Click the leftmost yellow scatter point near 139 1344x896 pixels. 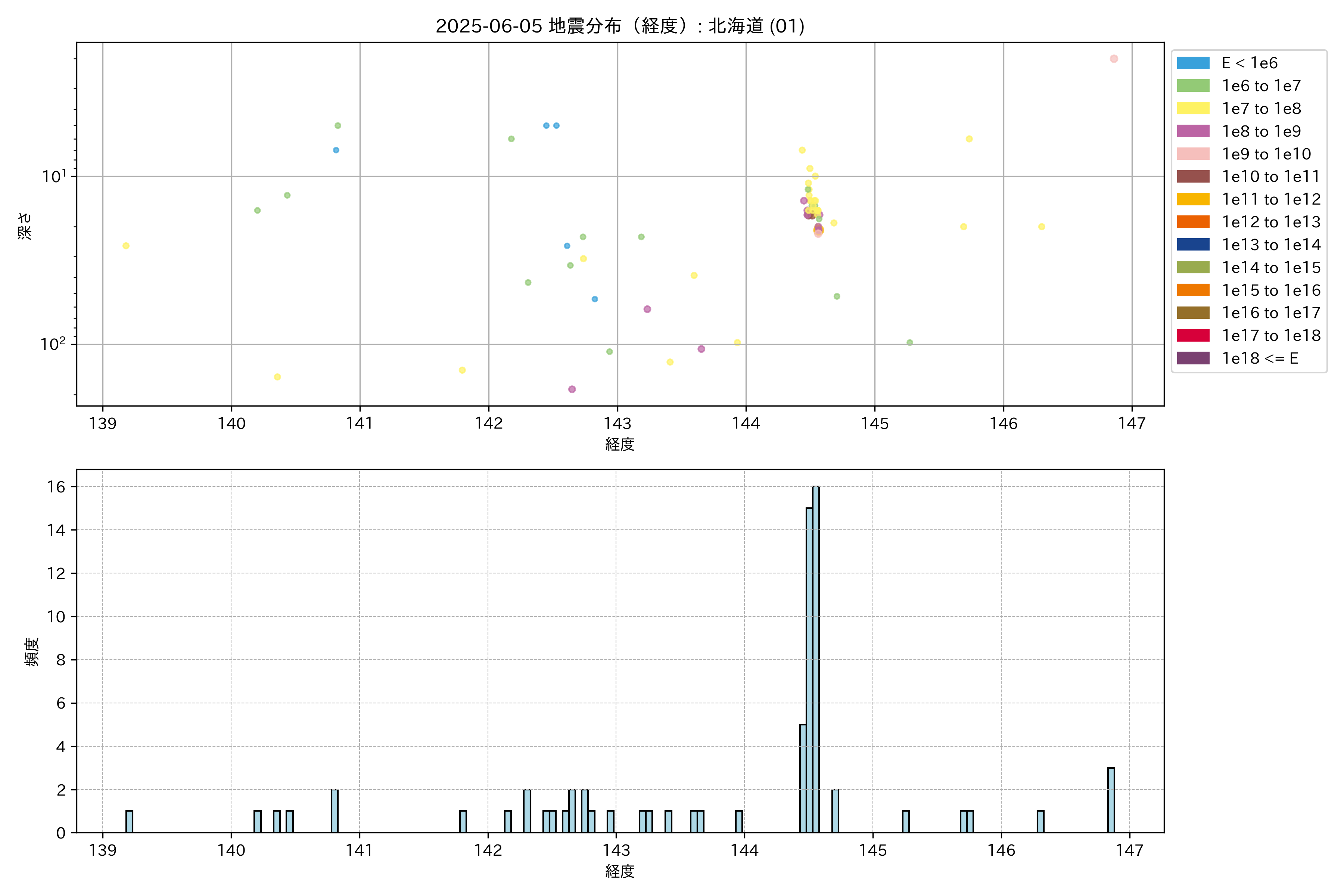pos(126,246)
